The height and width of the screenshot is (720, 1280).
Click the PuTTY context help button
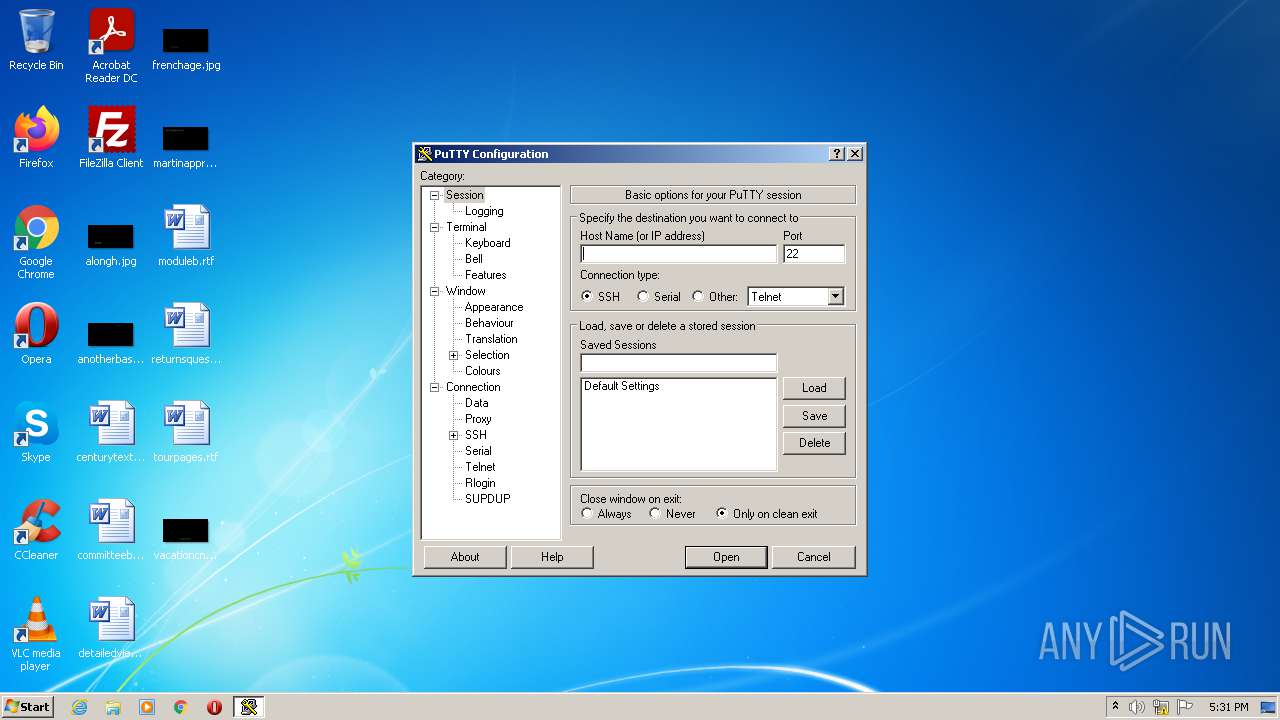pyautogui.click(x=837, y=154)
